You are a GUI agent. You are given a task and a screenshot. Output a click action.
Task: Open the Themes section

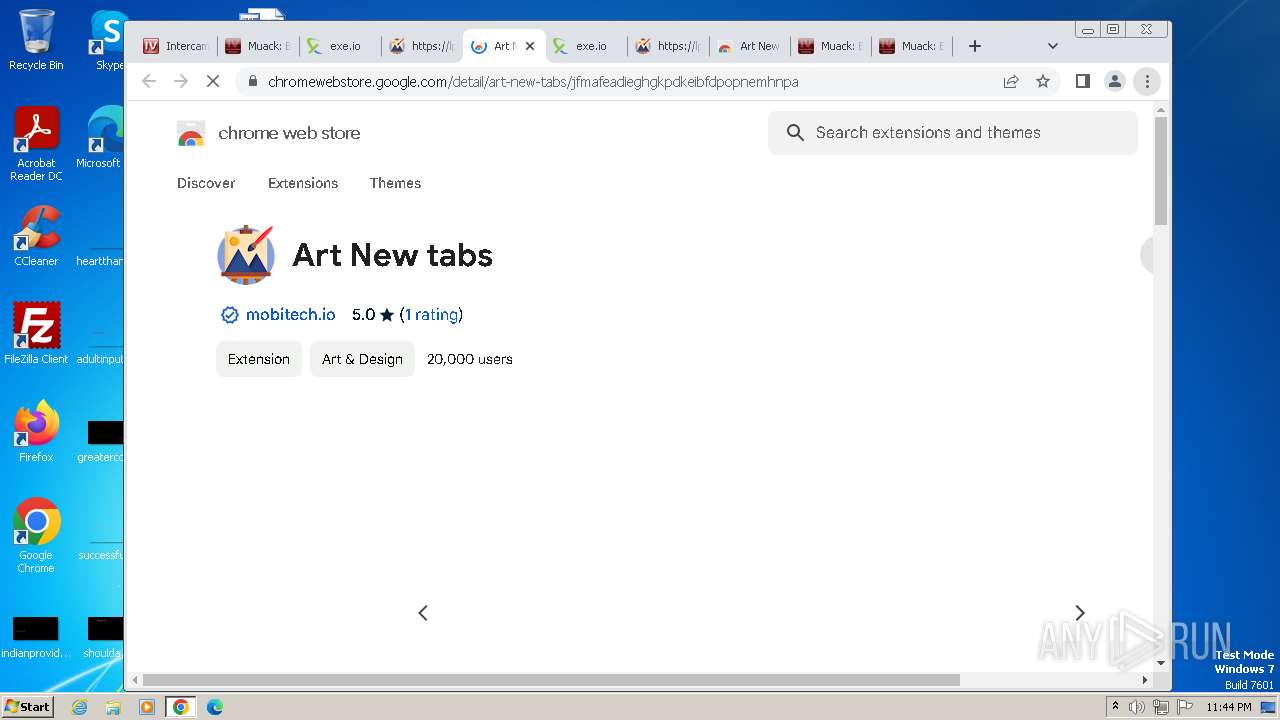click(x=395, y=183)
